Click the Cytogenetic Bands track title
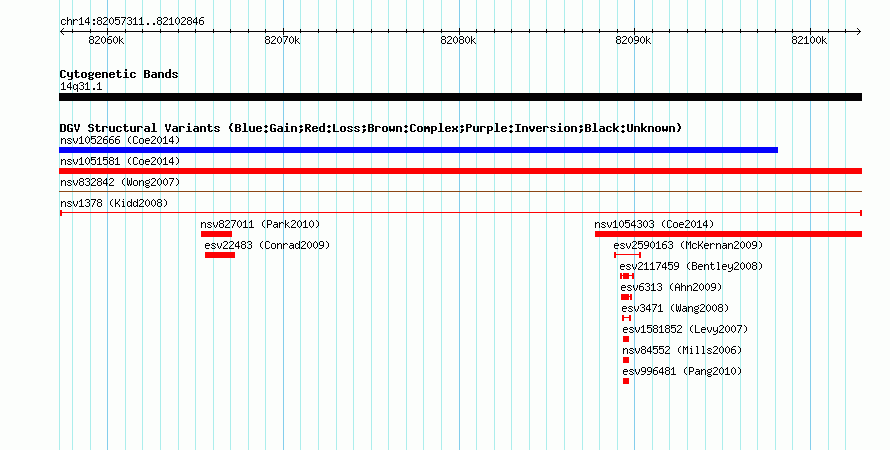This screenshot has height=450, width=890. coord(119,74)
